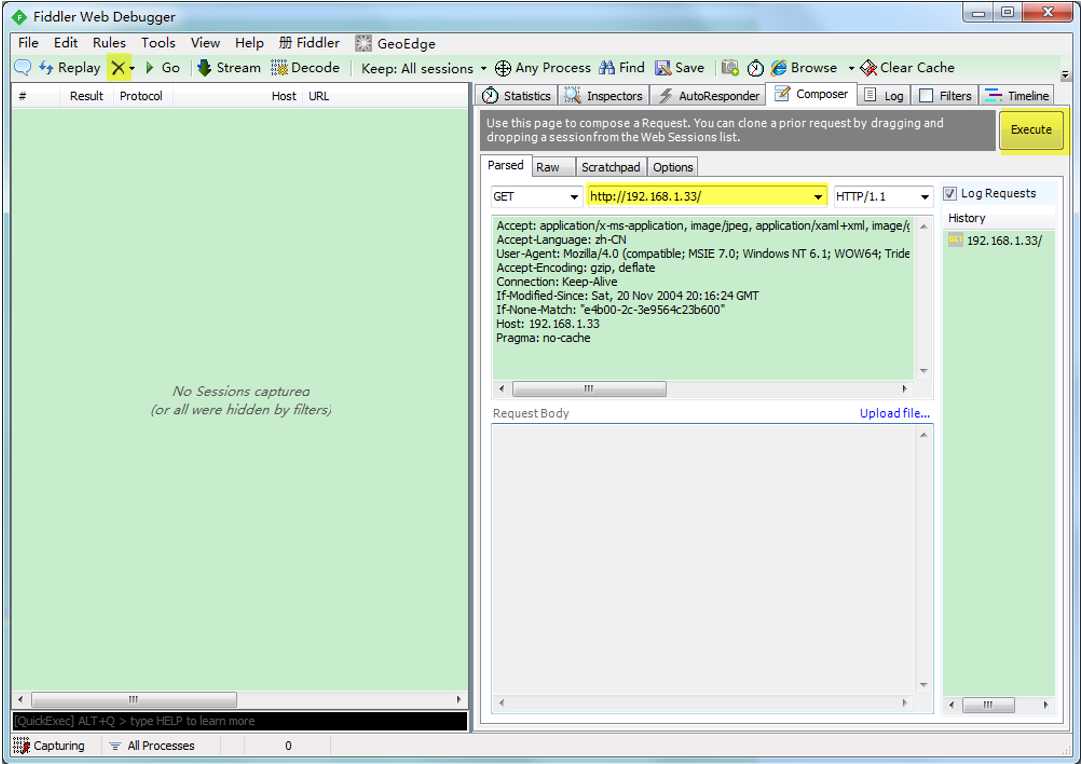This screenshot has height=764, width=1081.
Task: Open the Tools menu
Action: 159,43
